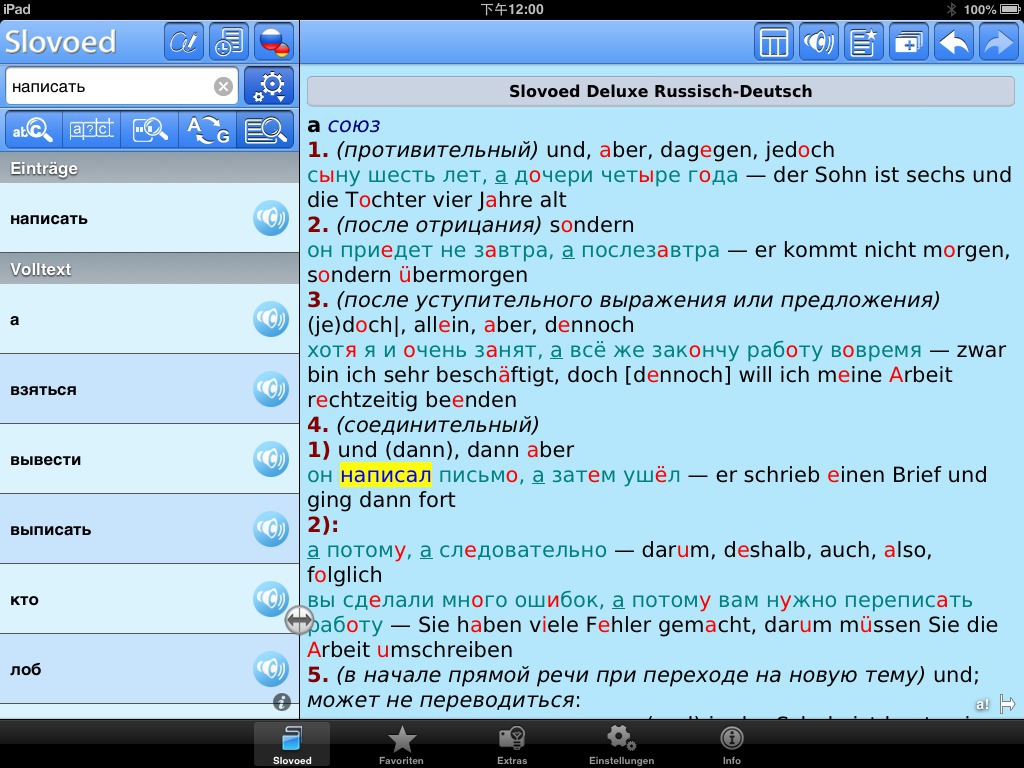Viewport: 1024px width, 768px height.
Task: Tap the word союз part-of-speech label
Action: [x=353, y=125]
